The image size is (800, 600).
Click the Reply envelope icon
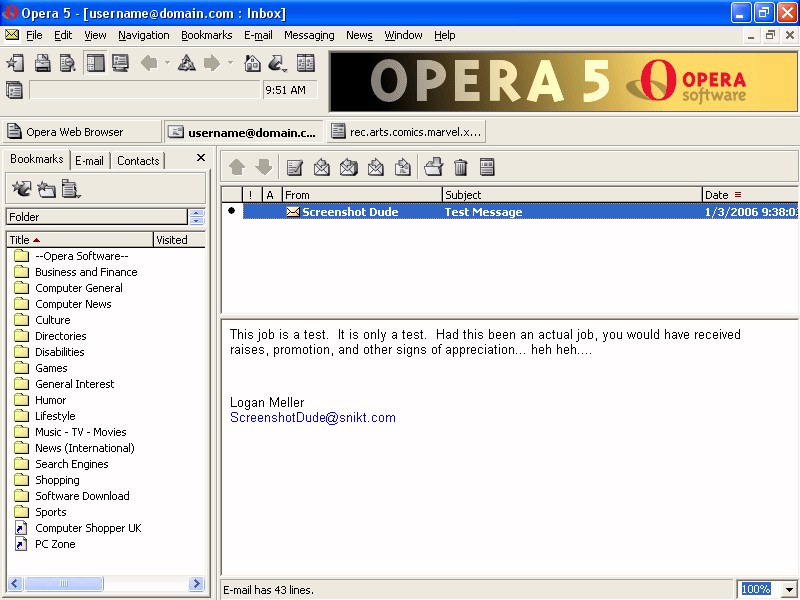click(x=321, y=167)
